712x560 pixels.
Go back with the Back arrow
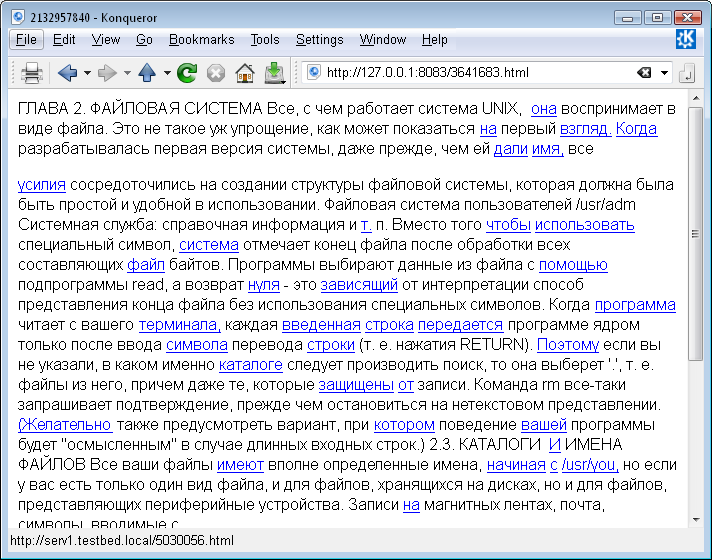(67, 73)
